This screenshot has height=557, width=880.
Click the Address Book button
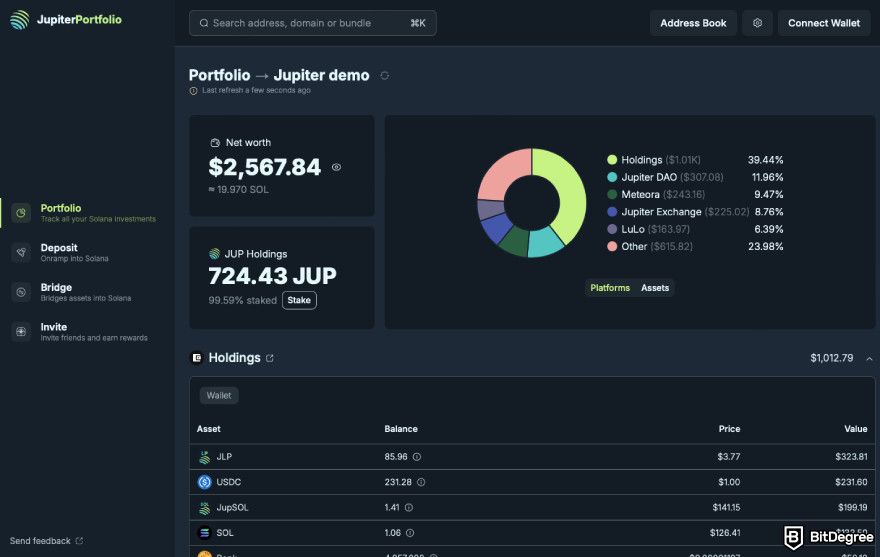(693, 23)
